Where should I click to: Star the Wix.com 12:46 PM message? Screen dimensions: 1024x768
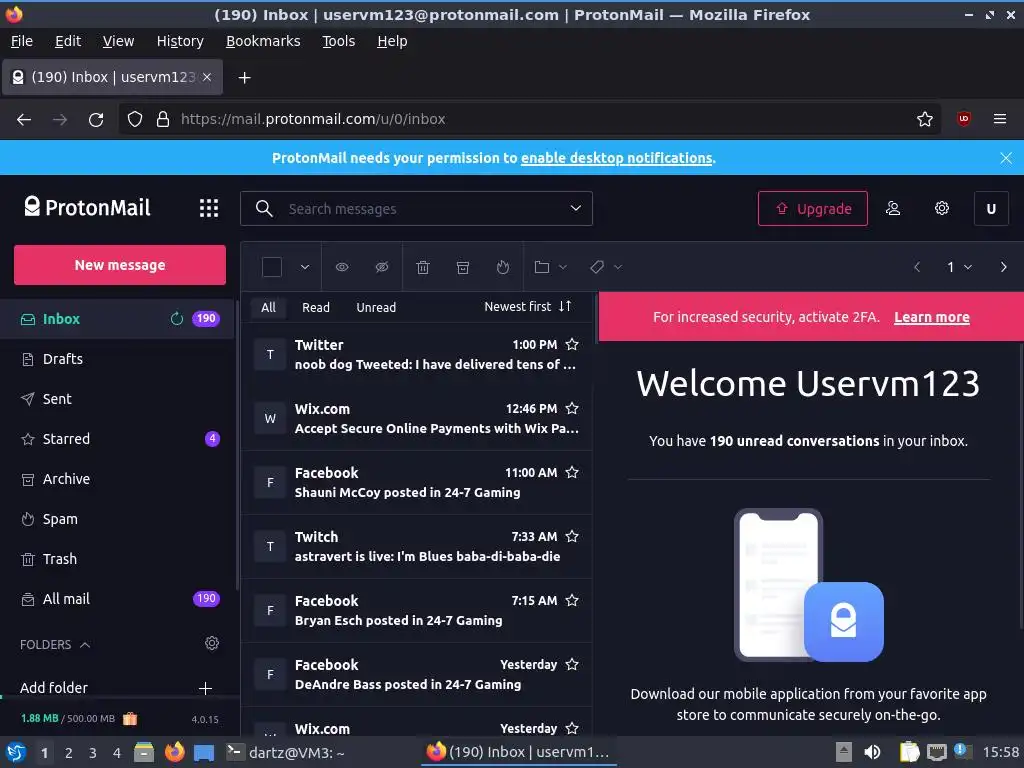point(572,408)
